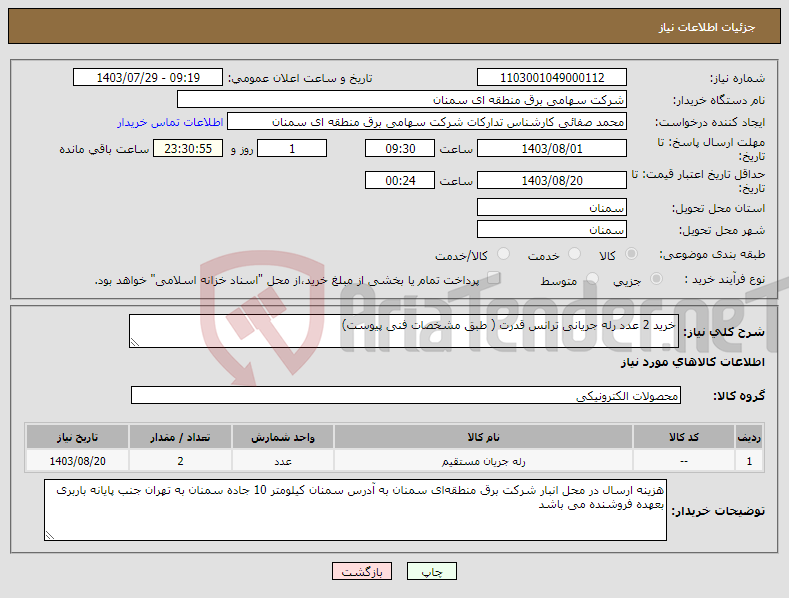Click the remaining days field showing 1

click(292, 148)
